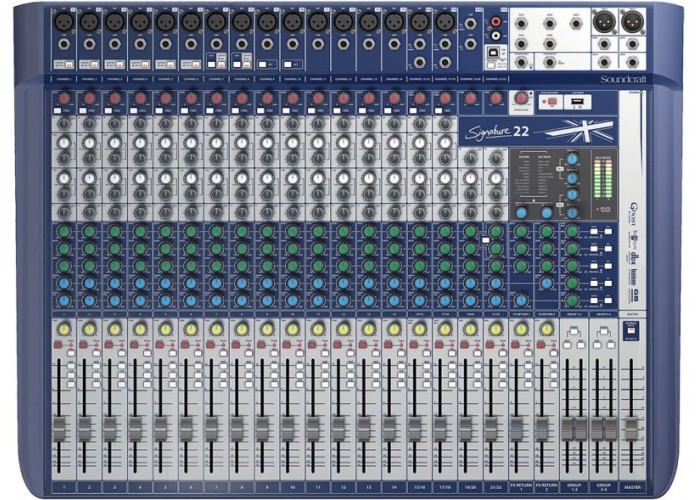Viewport: 700px width, 500px height.
Task: Mute channel 1 with its red button
Action: 58,345
